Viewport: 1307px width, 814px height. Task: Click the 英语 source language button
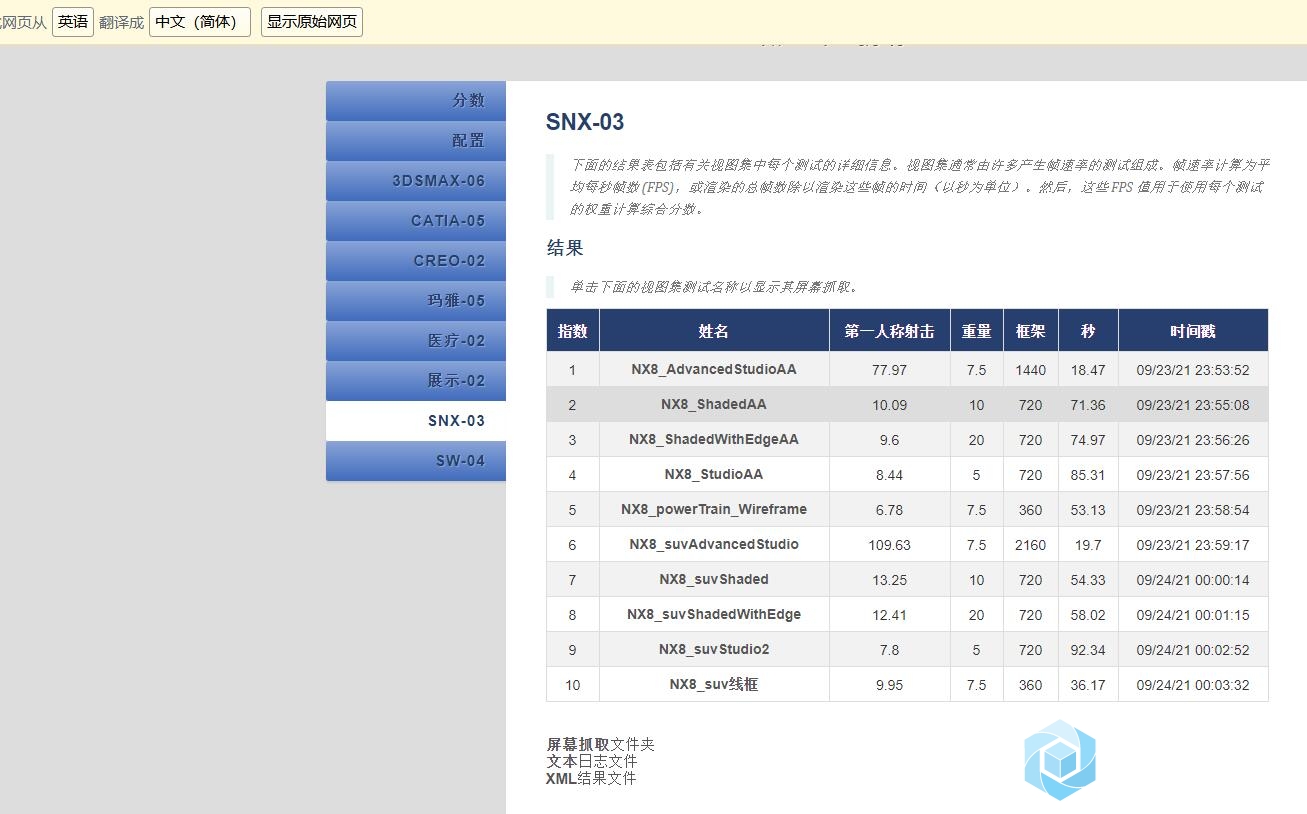coord(73,22)
